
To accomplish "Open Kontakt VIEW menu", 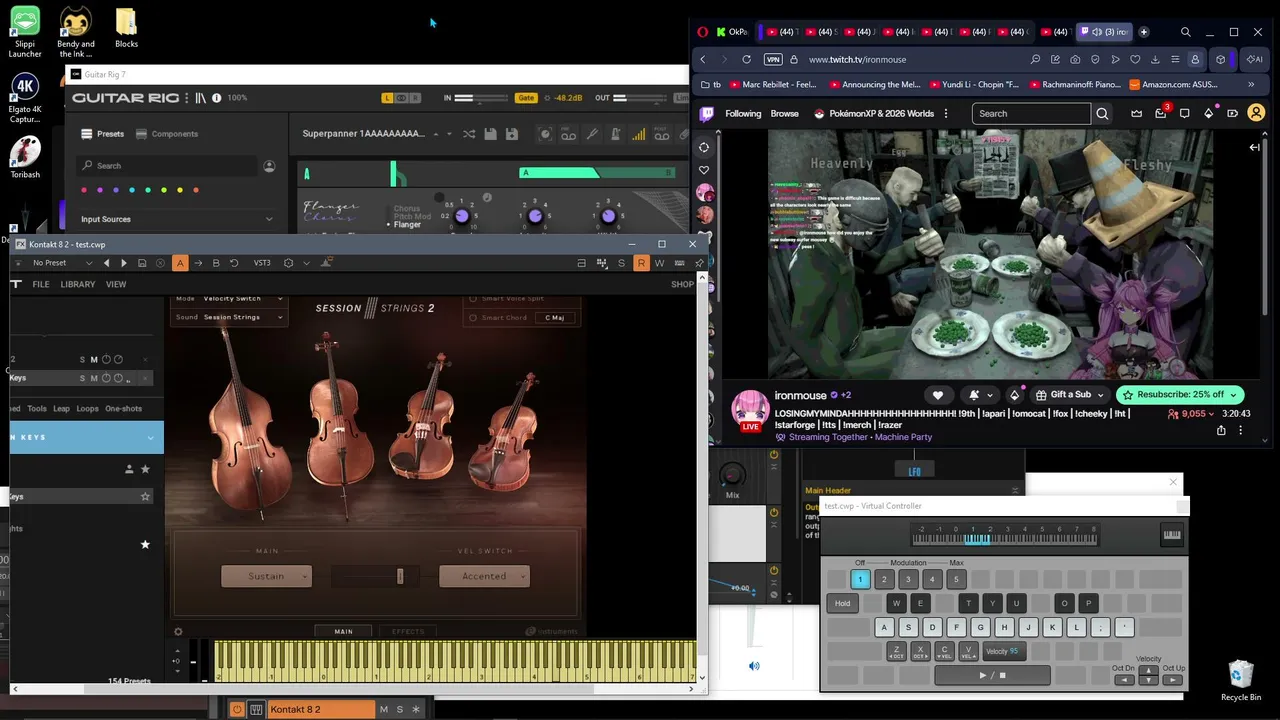I will (116, 284).
